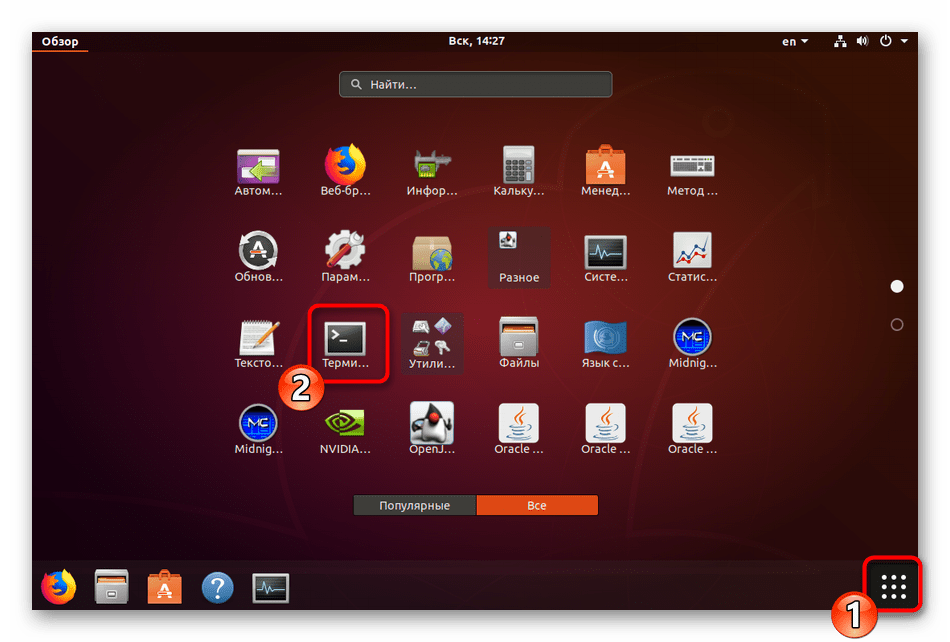Viewport: 950px width, 642px height.
Task: Click the Обзор activities button
Action: [x=60, y=42]
